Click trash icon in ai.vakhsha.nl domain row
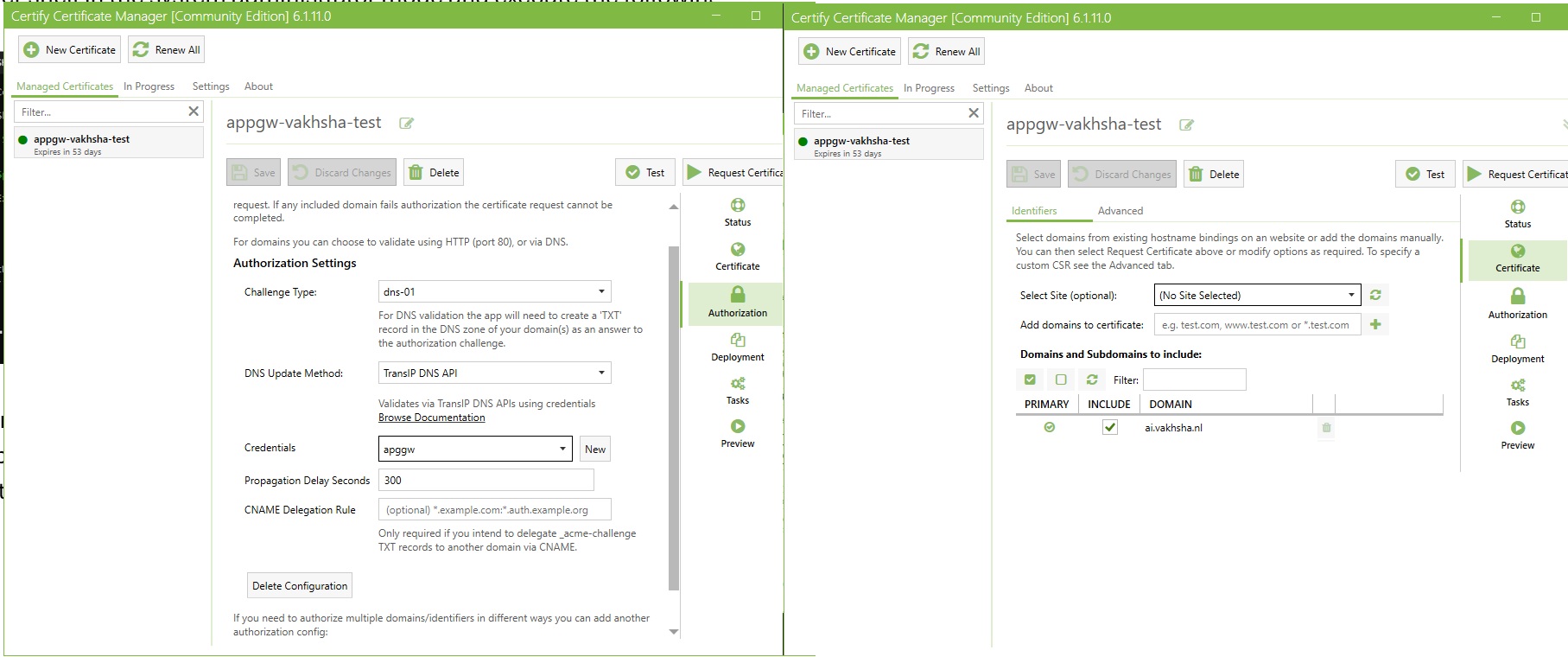Image resolution: width=1568 pixels, height=657 pixels. (1326, 427)
